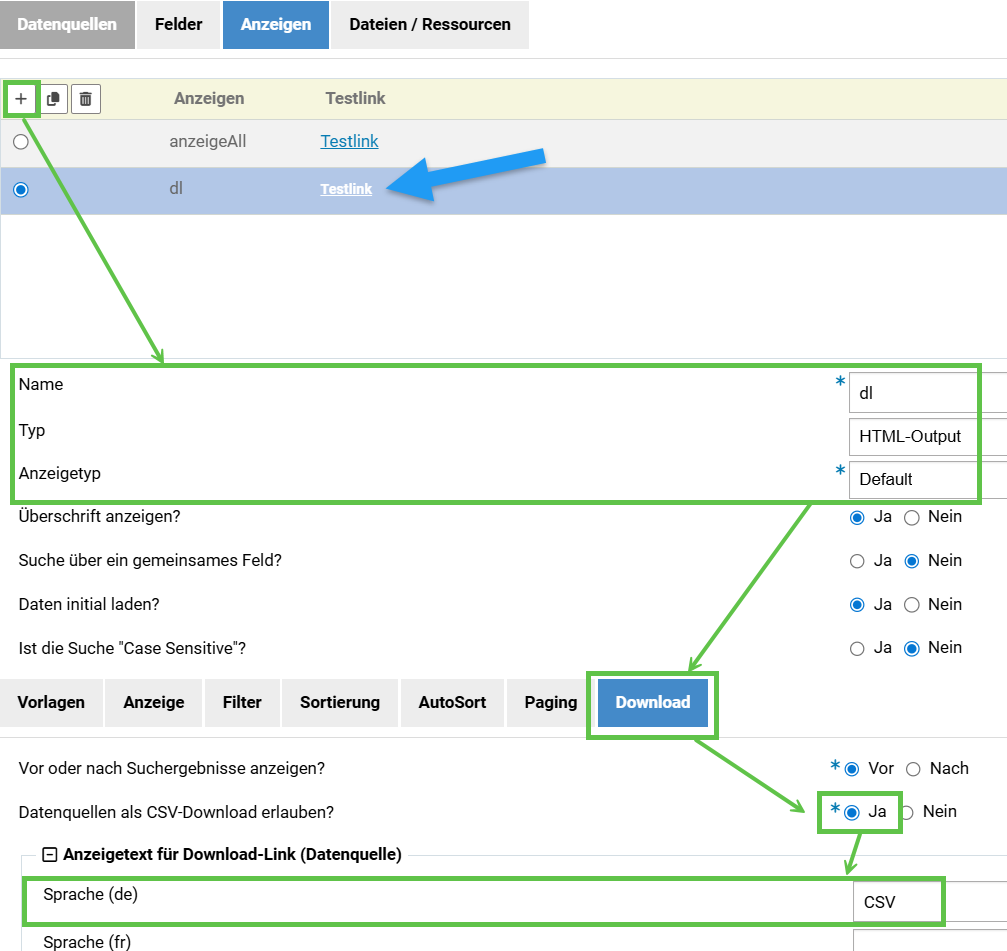Set Daten initial laden to Nein
The image size is (1007, 951).
(912, 605)
